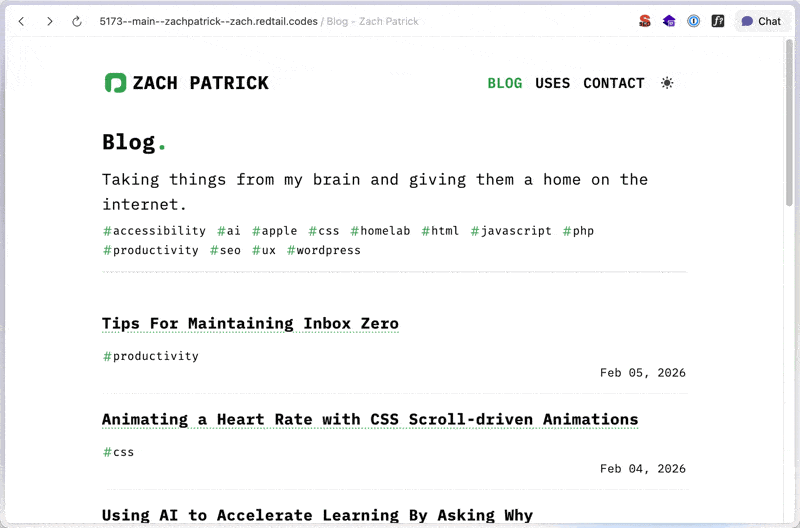Open the USES navigation item
The image size is (800, 528).
pos(553,83)
